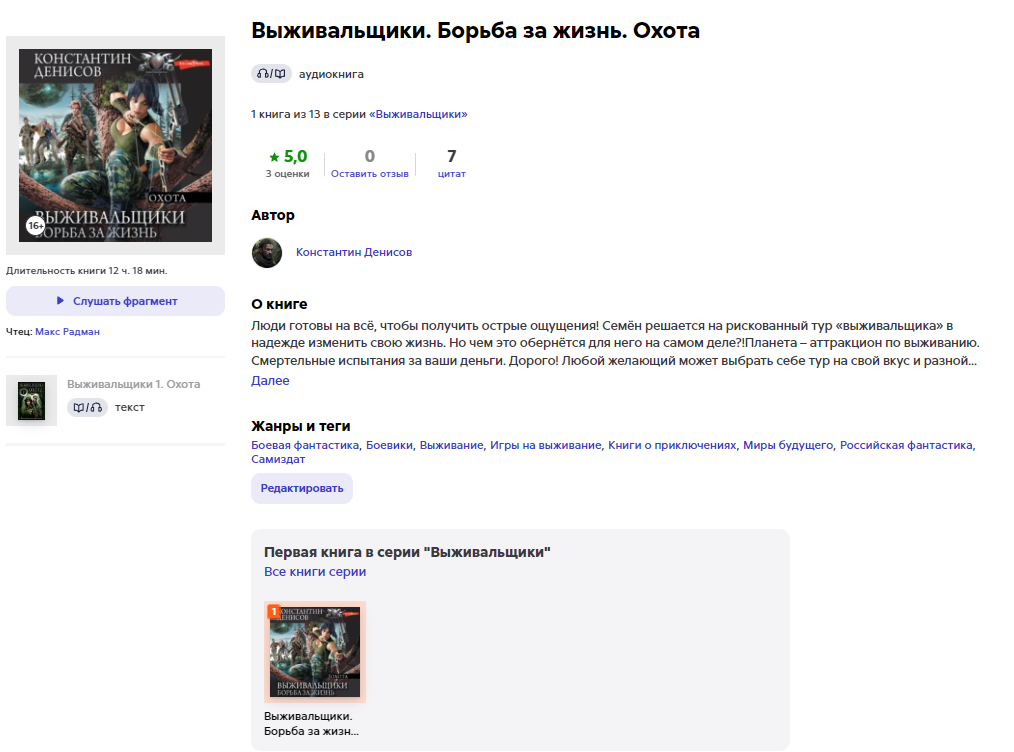1014x752 pixels.
Task: Click the green star rating 5,0
Action: tap(288, 156)
